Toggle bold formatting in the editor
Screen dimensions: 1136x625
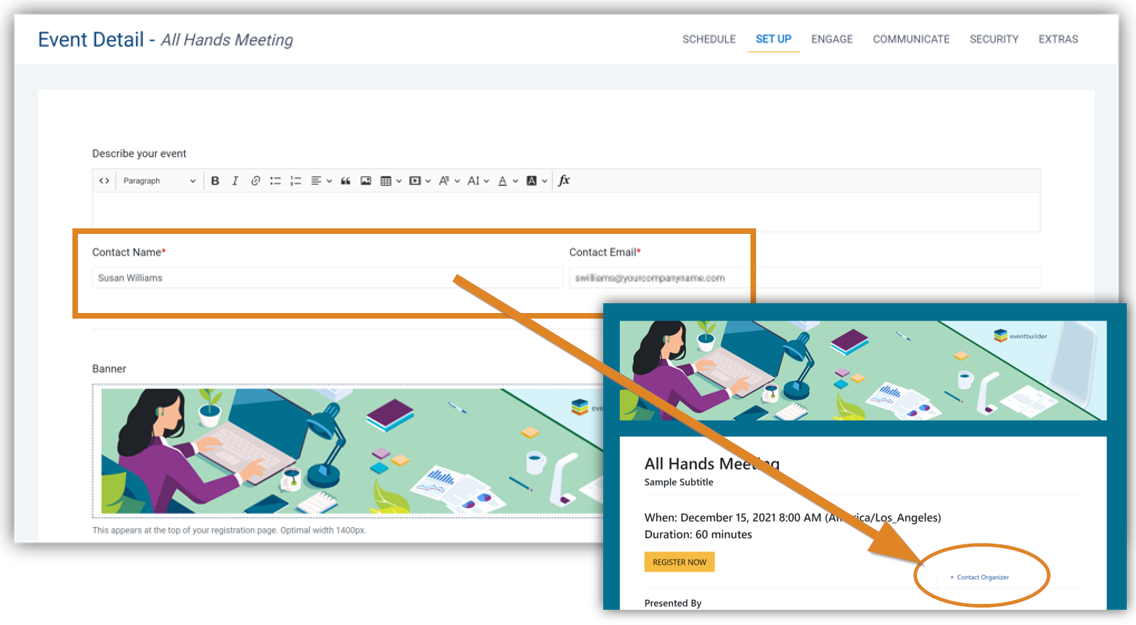point(215,181)
